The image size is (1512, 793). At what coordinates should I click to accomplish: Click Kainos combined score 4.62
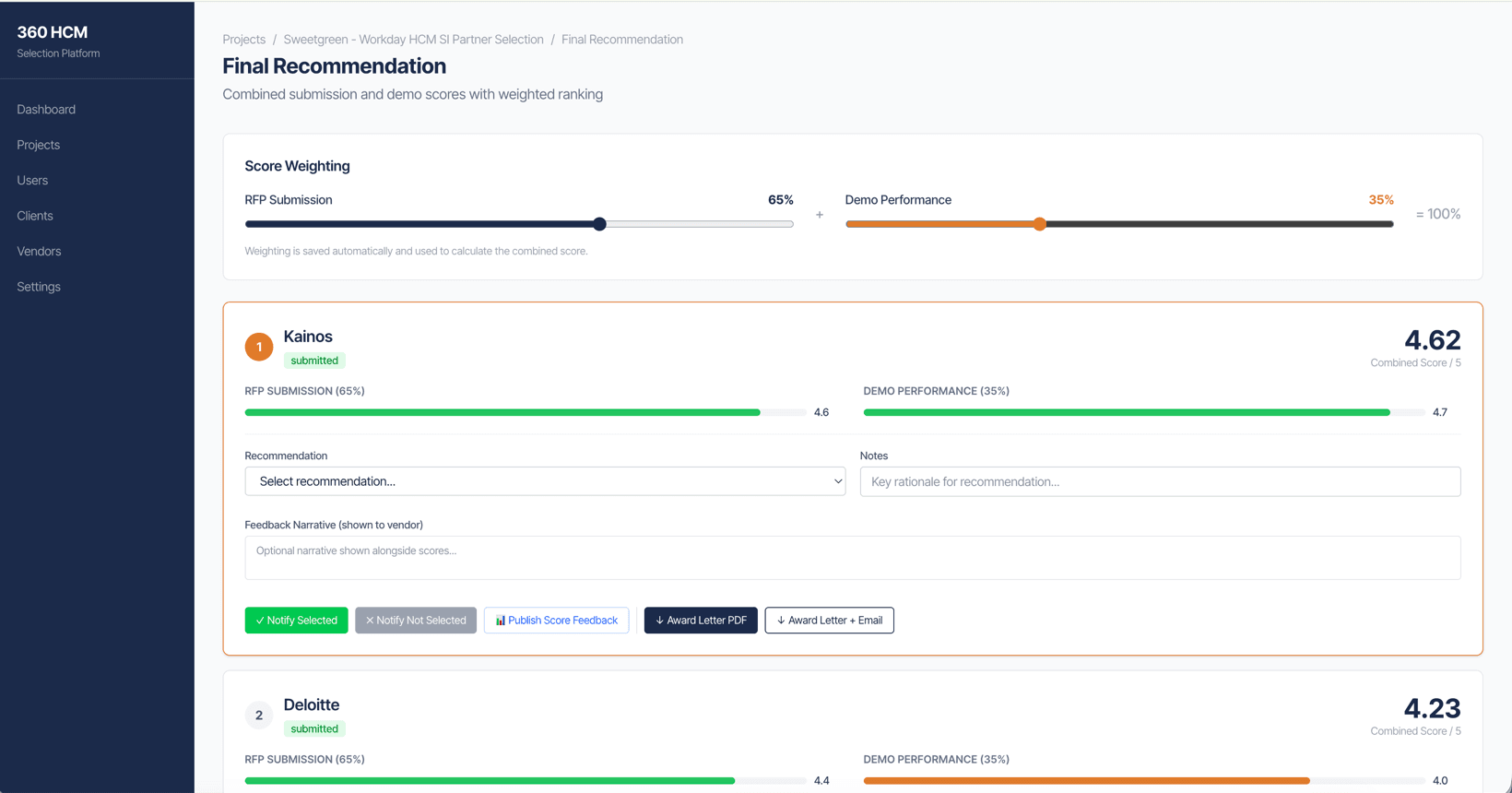[1432, 340]
